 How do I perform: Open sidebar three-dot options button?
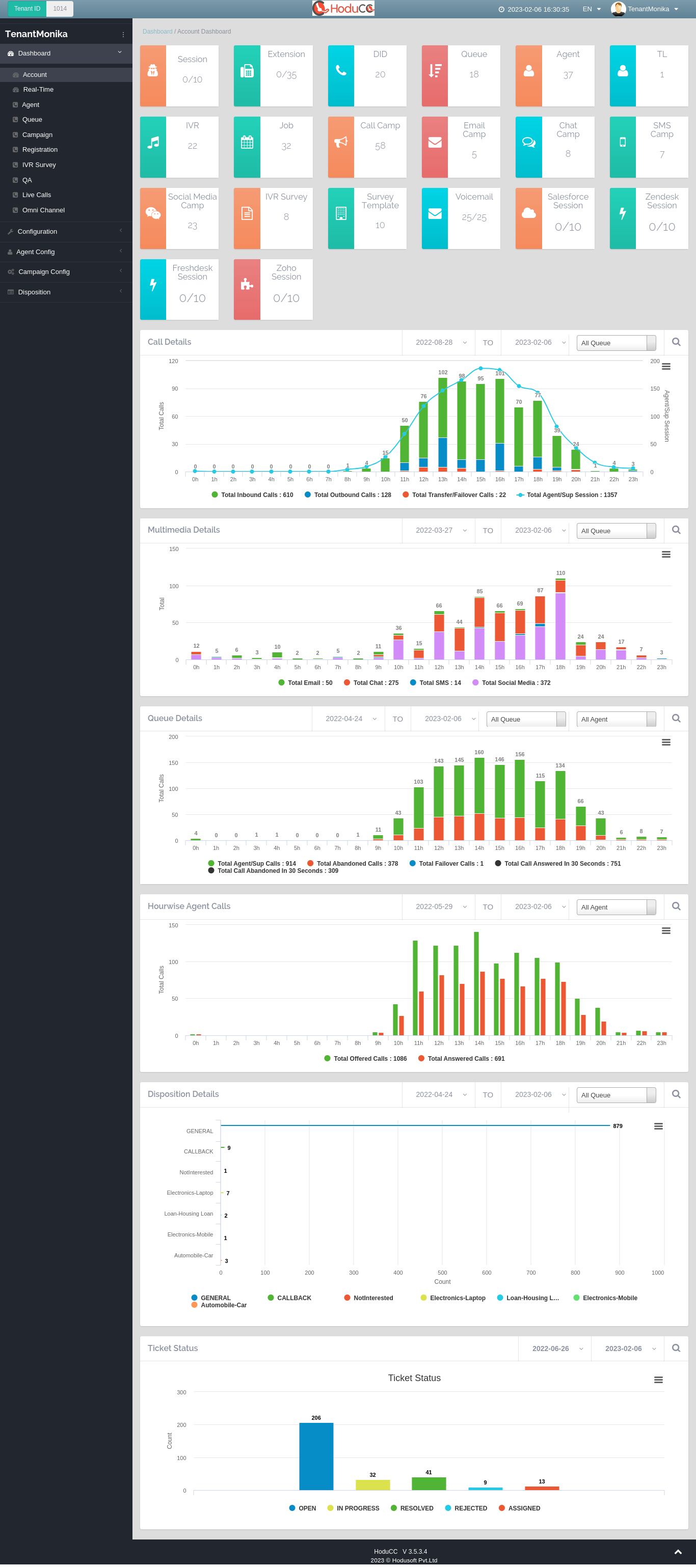(x=123, y=35)
